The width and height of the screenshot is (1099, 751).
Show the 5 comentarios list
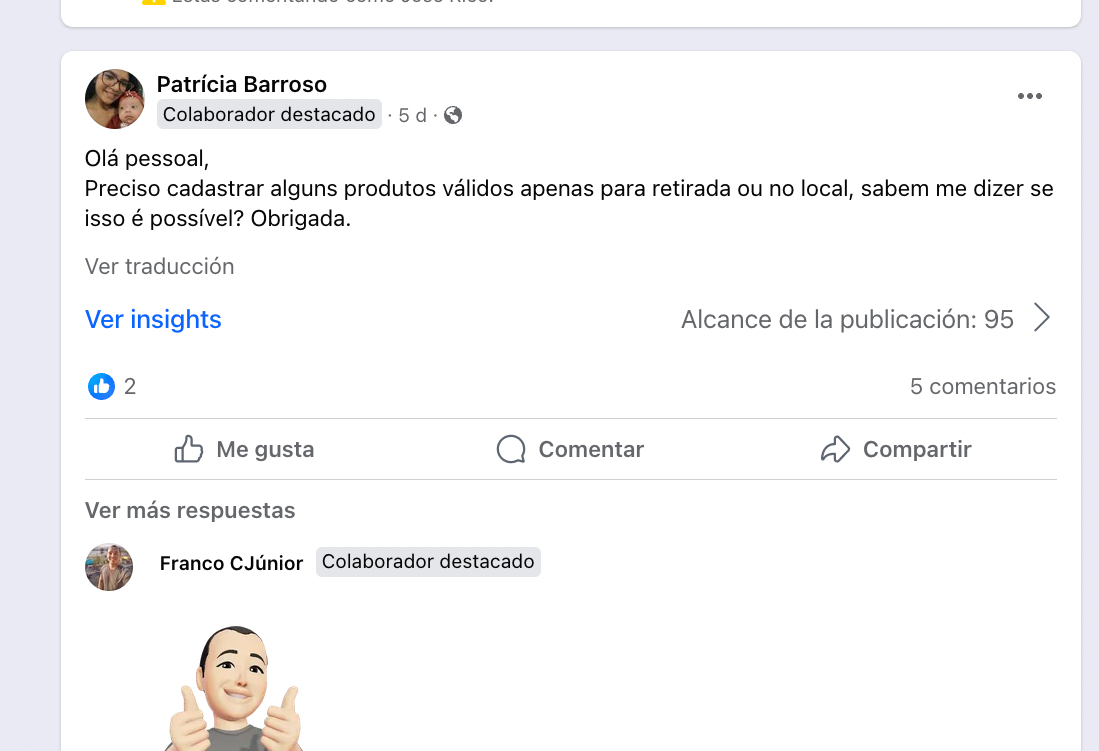982,386
